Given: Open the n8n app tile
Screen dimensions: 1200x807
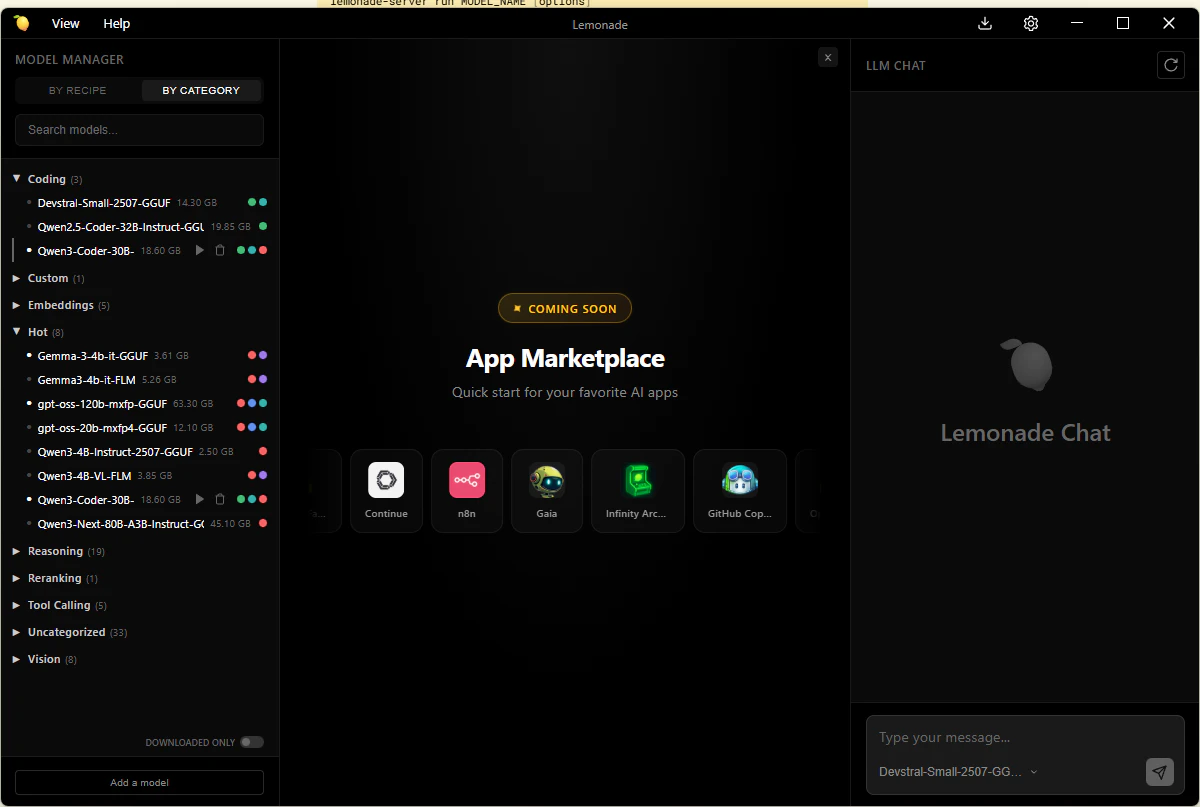Looking at the screenshot, I should 467,491.
